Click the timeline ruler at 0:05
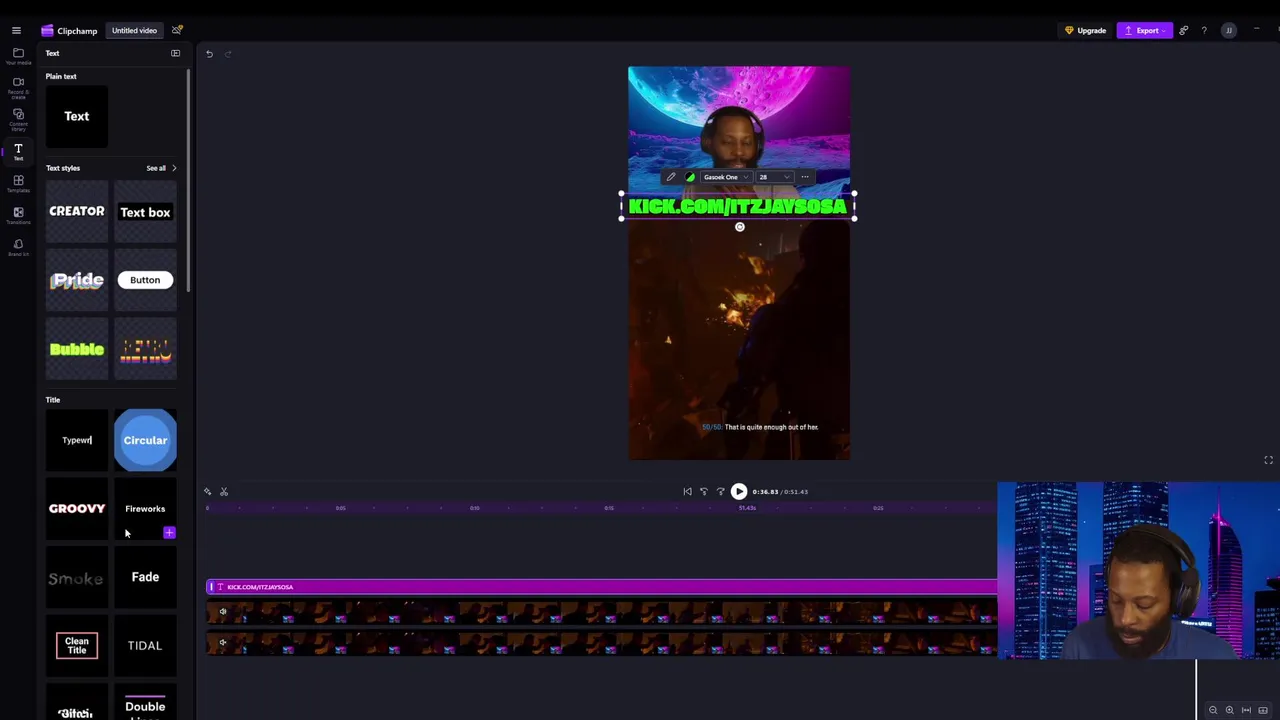This screenshot has width=1280, height=720. tap(341, 508)
